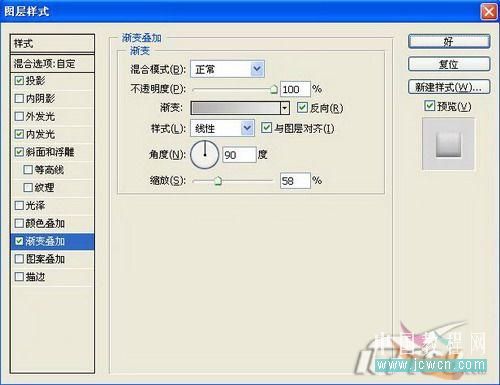Enable the 图案叠加 checkbox
Screen dimensions: 500x385
19,259
